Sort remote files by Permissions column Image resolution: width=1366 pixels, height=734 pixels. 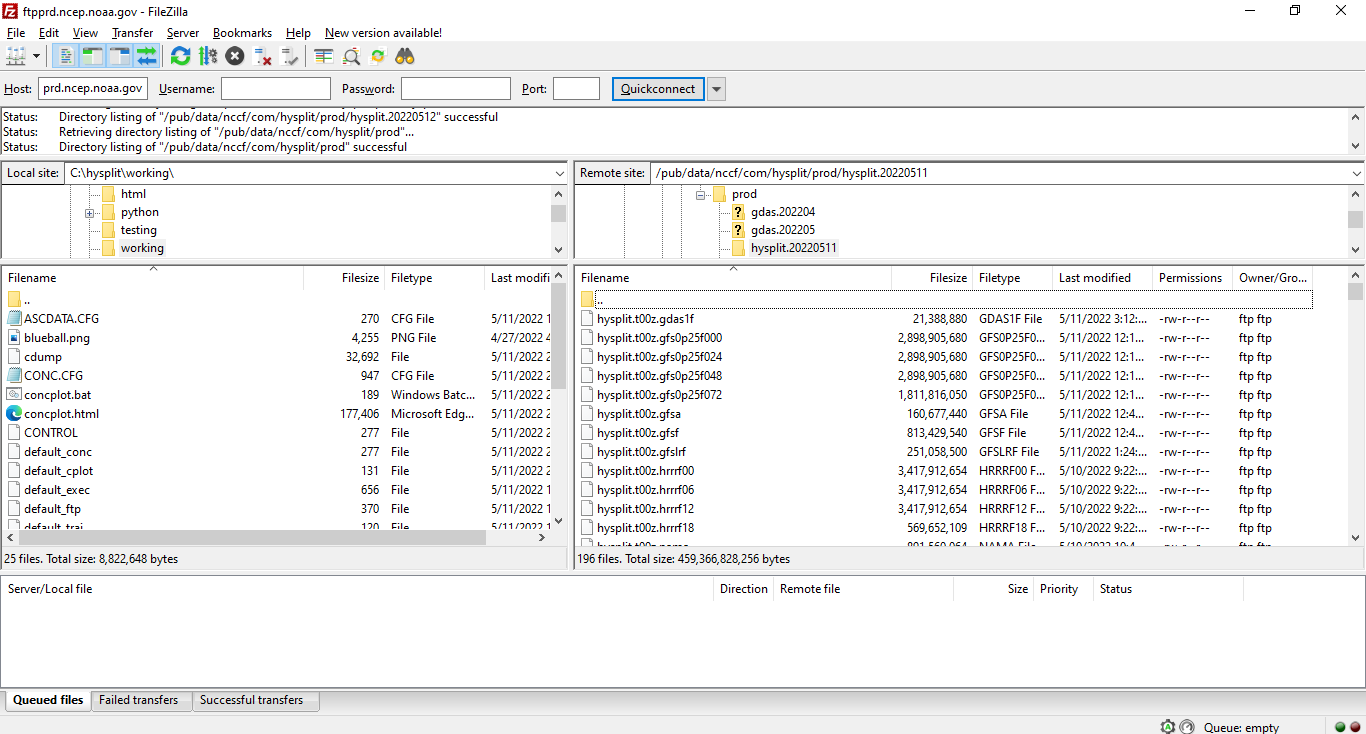pos(1192,278)
